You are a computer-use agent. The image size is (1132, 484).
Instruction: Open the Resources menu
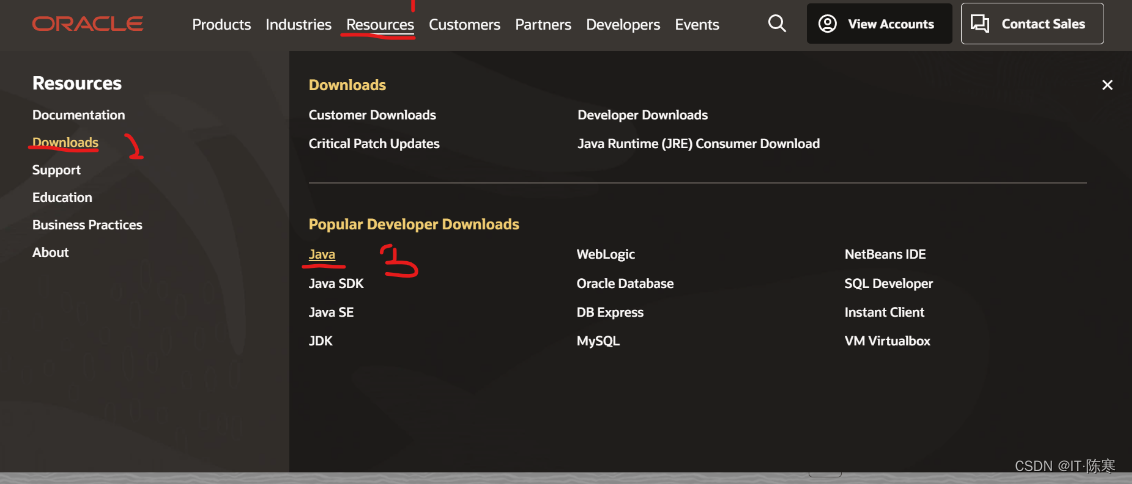click(380, 25)
